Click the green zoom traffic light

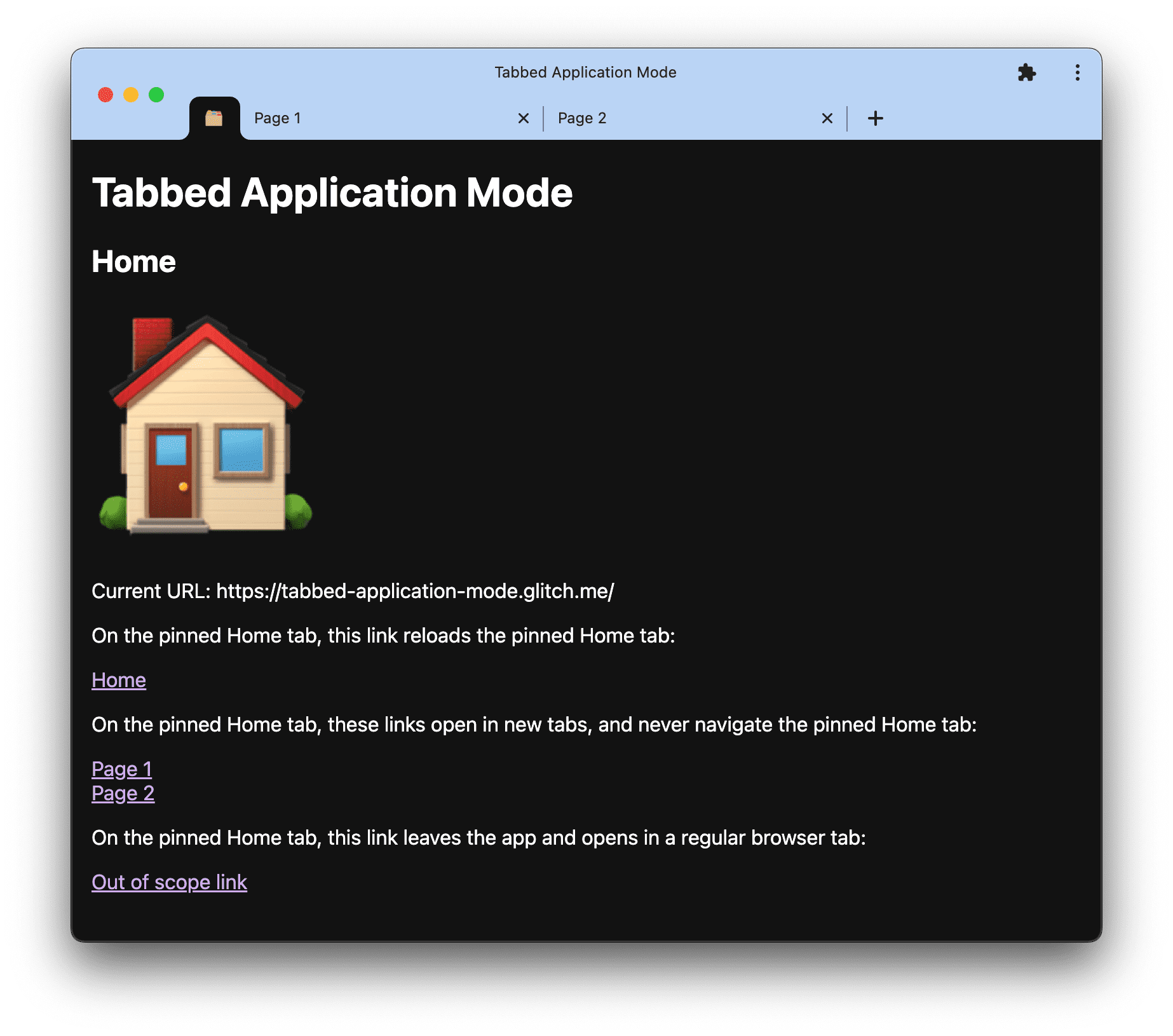pyautogui.click(x=155, y=94)
